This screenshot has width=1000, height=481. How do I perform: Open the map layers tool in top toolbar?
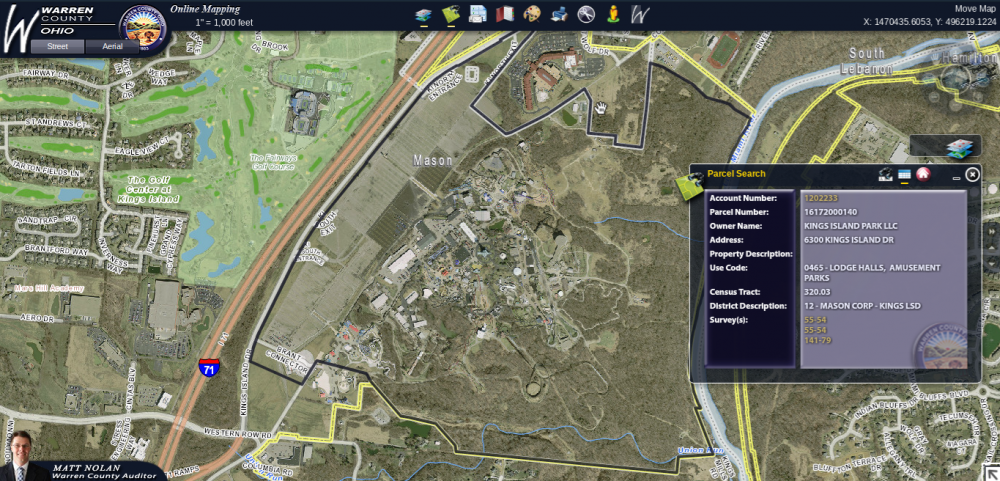coord(423,14)
